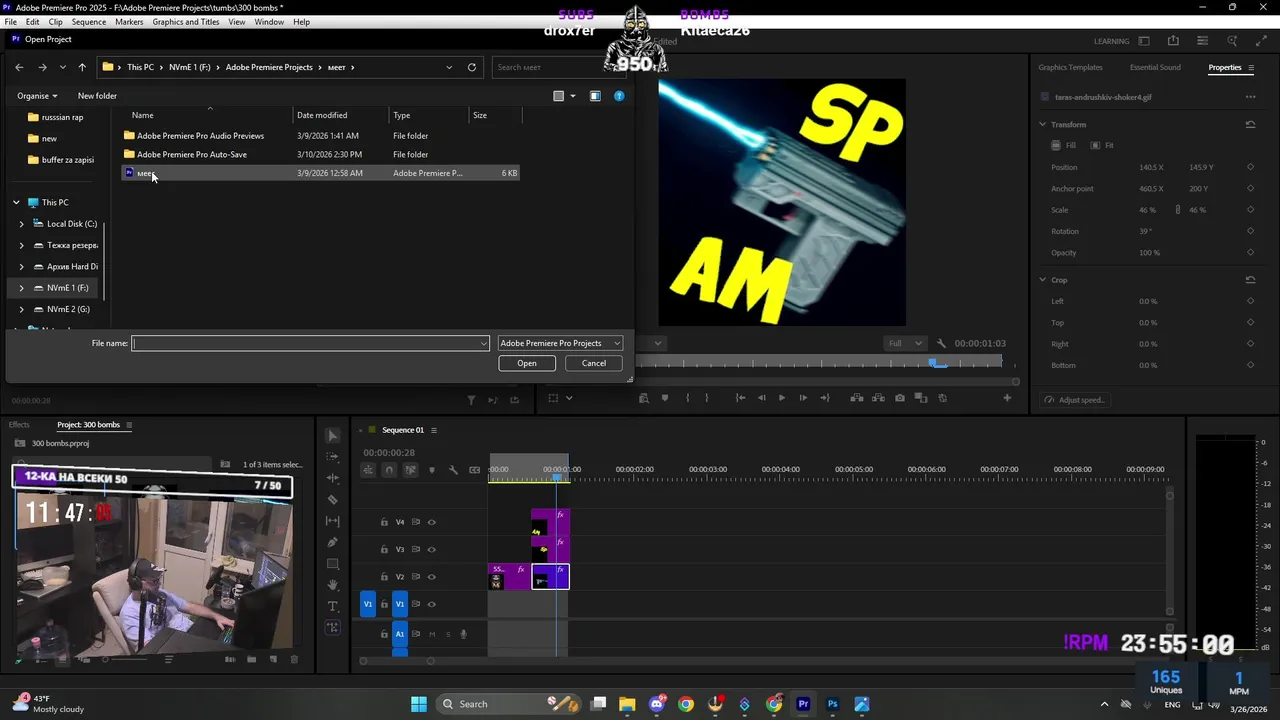Export a frame with the camera icon

point(900,398)
